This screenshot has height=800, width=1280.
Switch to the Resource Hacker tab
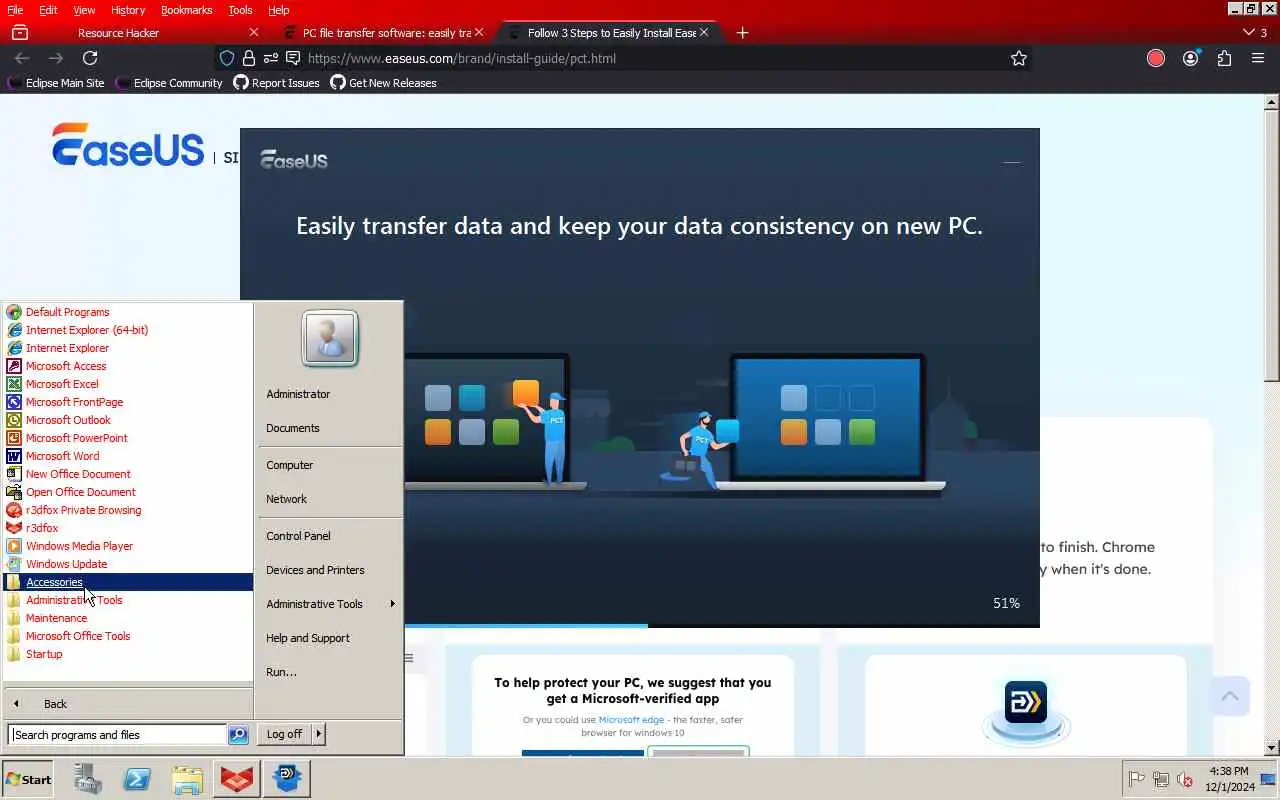(x=118, y=33)
